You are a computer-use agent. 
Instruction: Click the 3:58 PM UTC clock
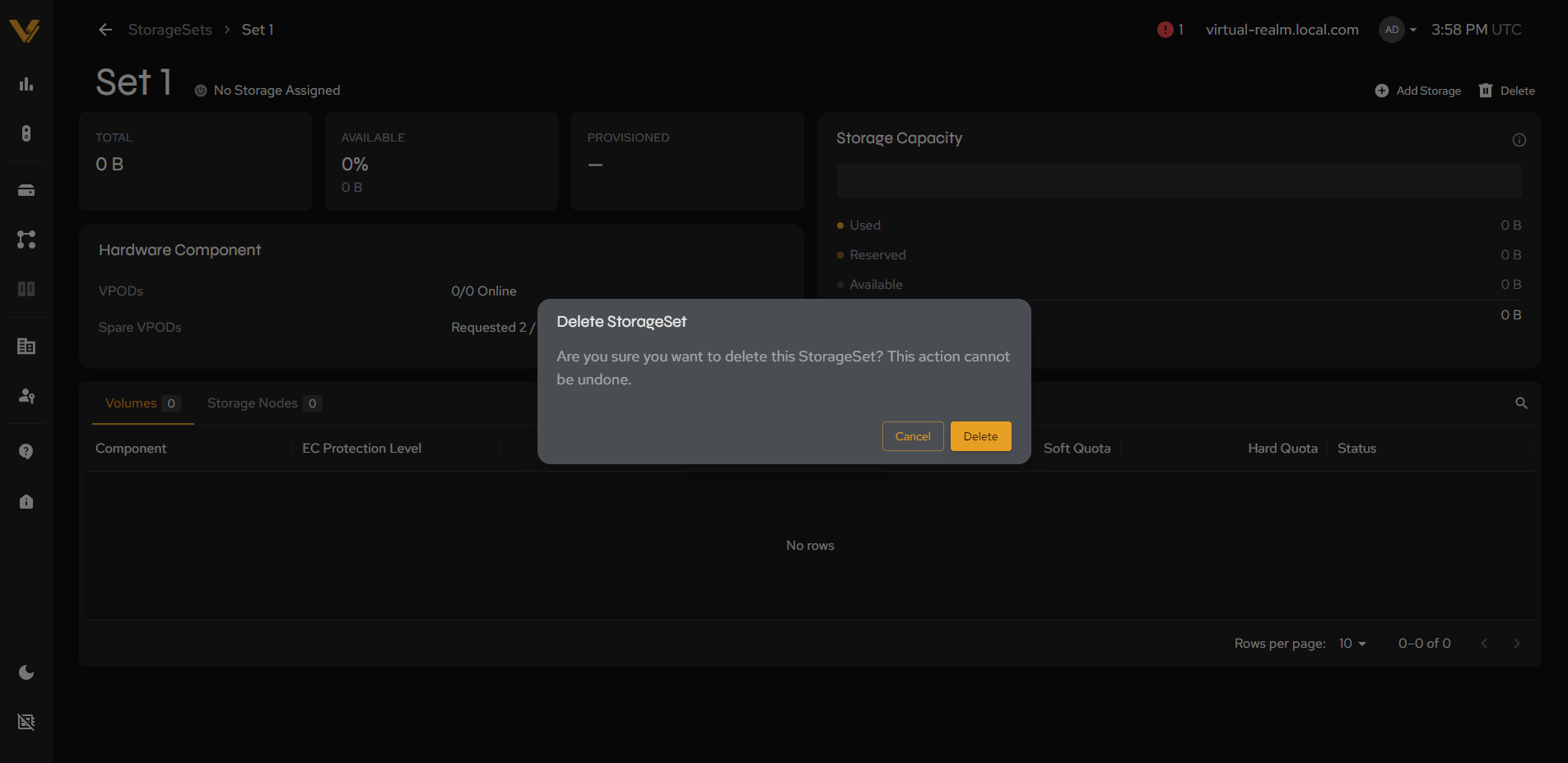coord(1476,30)
